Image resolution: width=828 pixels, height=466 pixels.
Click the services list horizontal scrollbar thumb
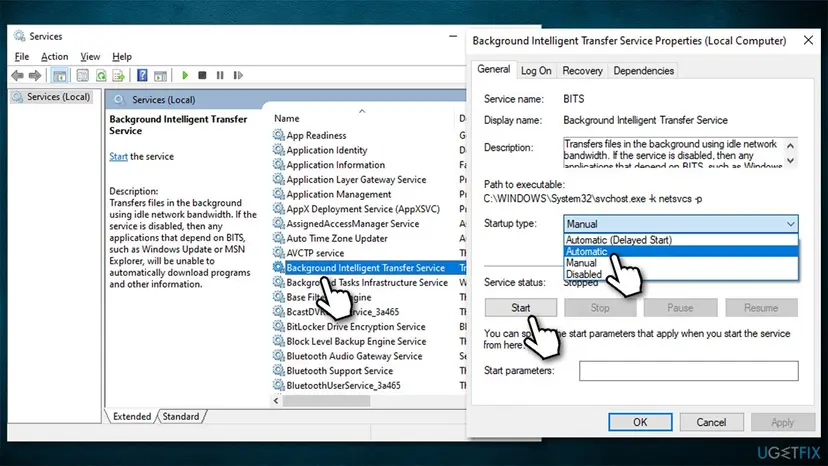tap(326, 401)
